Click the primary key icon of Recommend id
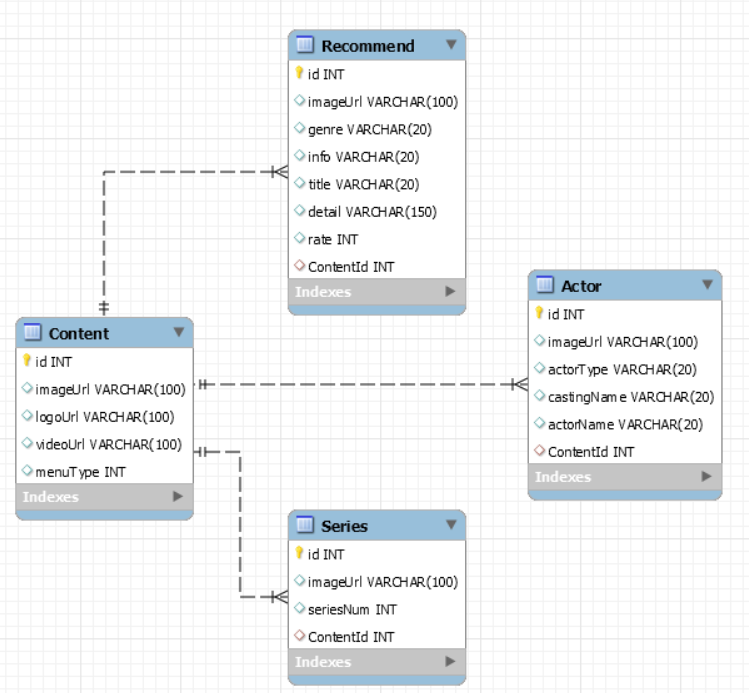The image size is (749, 693). pos(300,73)
